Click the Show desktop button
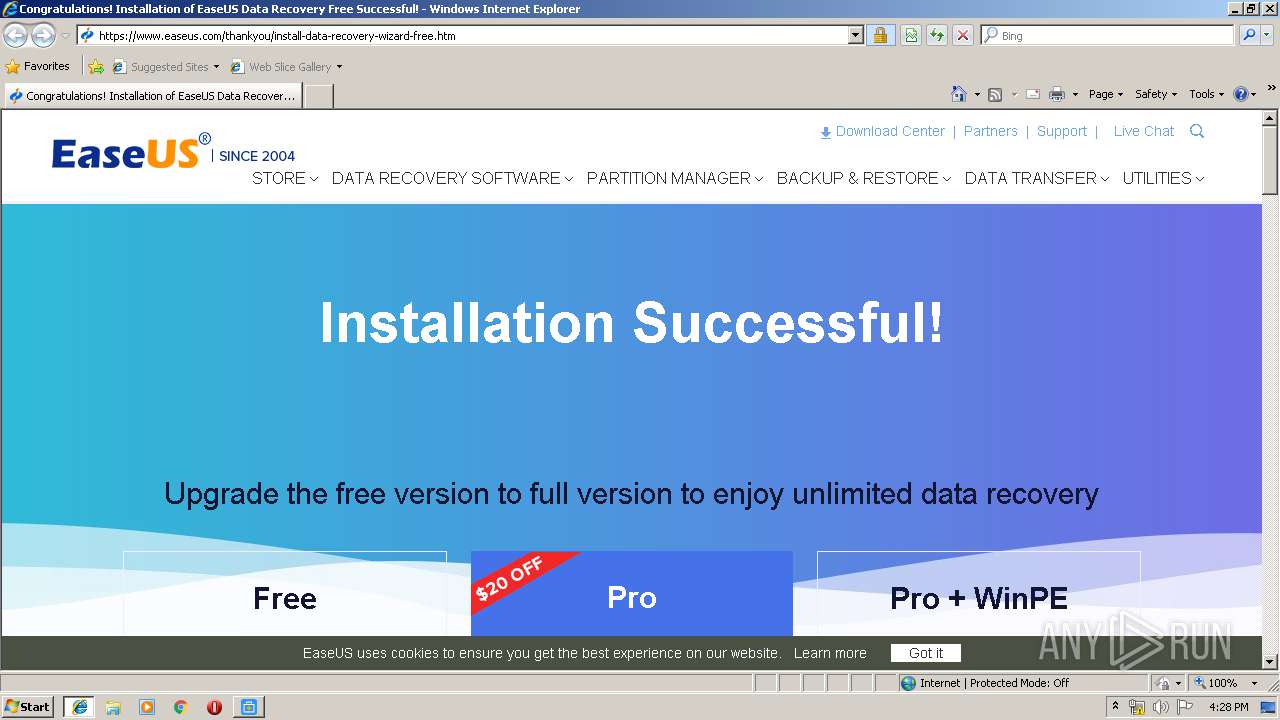The height and width of the screenshot is (720, 1280). [1269, 707]
